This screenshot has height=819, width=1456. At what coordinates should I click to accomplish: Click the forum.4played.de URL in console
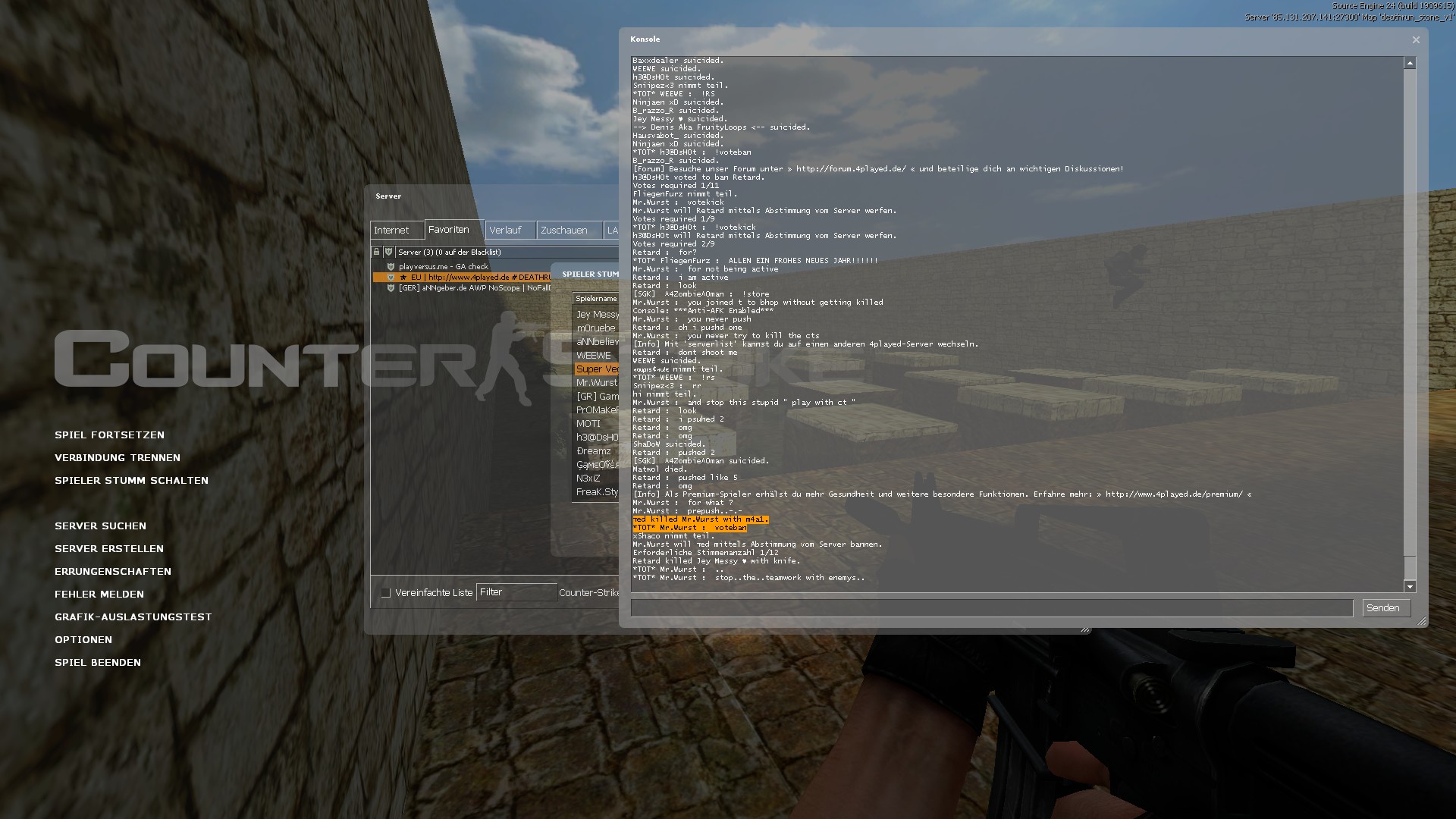tap(851, 169)
